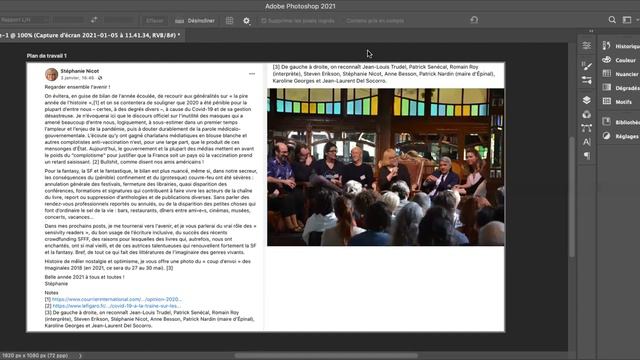Open the Brush Settings panel icon
The height and width of the screenshot is (360, 640).
coord(587,66)
